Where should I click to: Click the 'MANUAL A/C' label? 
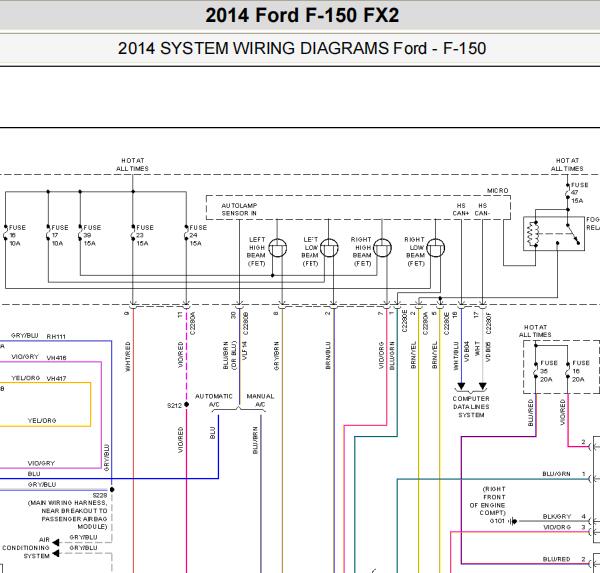click(x=260, y=400)
